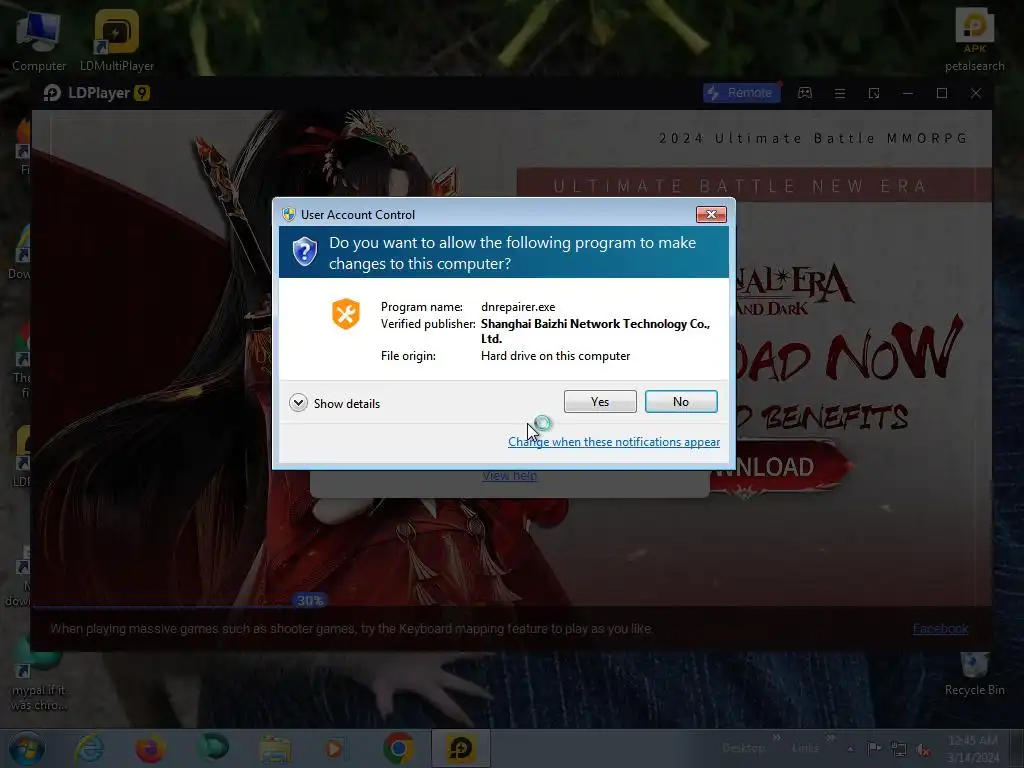Launch Google Chrome from taskbar
The height and width of the screenshot is (768, 1024).
398,748
